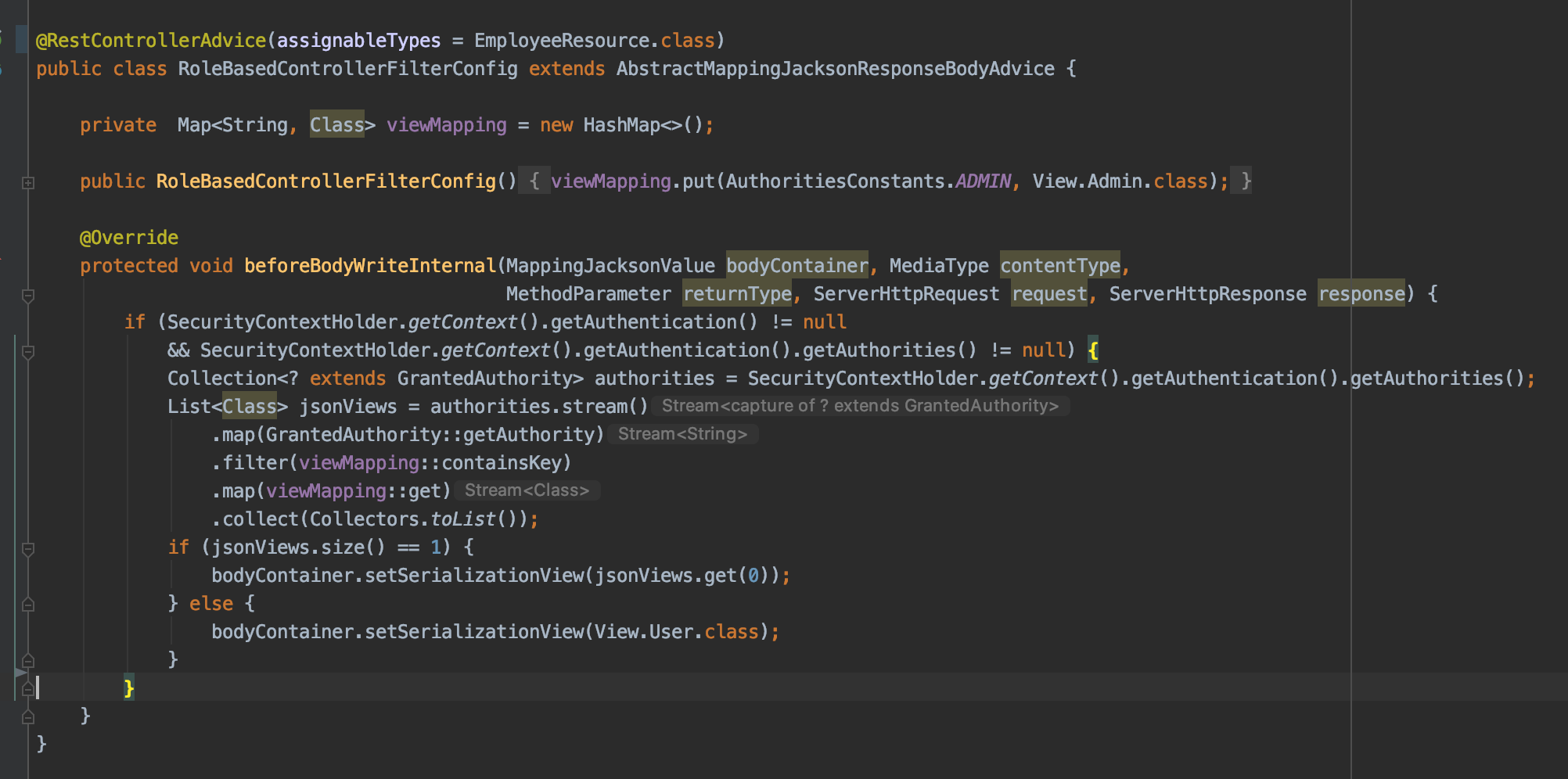
Task: Click the folded opening brace placeholder of constructor
Action: tap(534, 181)
